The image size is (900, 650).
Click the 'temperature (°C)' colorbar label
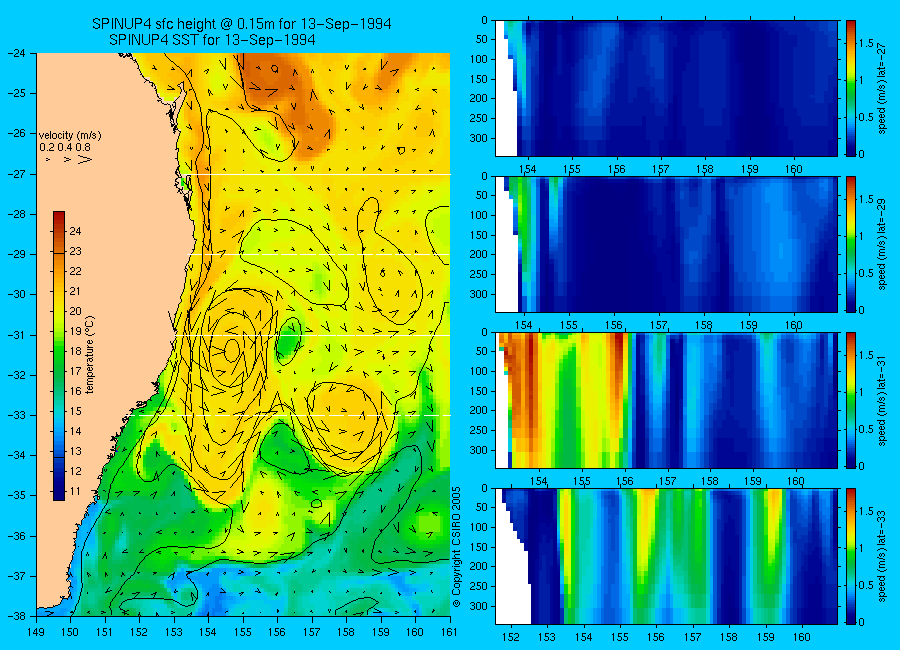pyautogui.click(x=90, y=355)
